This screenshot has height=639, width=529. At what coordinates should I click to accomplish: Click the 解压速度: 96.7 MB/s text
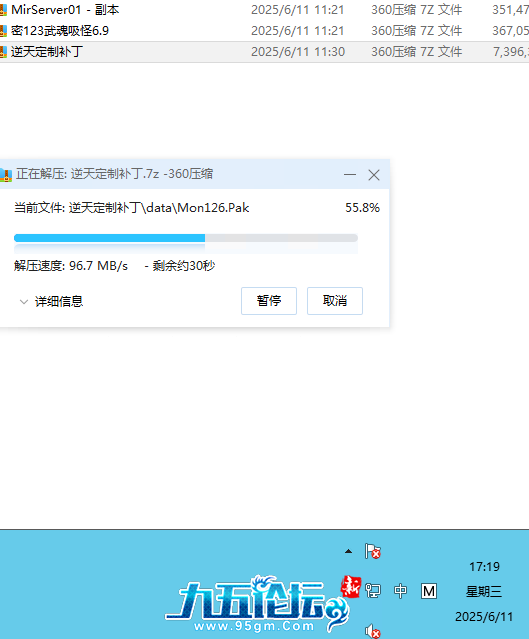click(71, 266)
